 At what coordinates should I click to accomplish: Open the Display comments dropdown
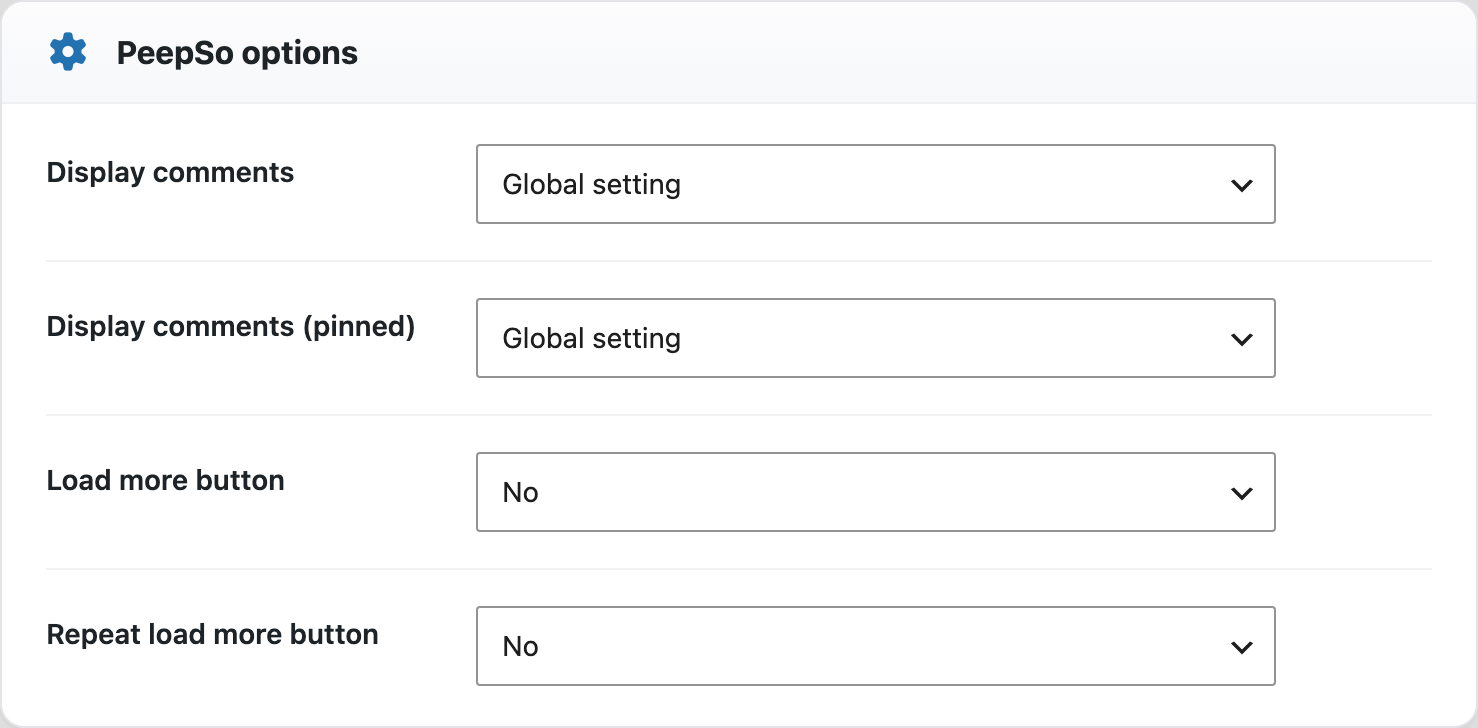pos(876,184)
